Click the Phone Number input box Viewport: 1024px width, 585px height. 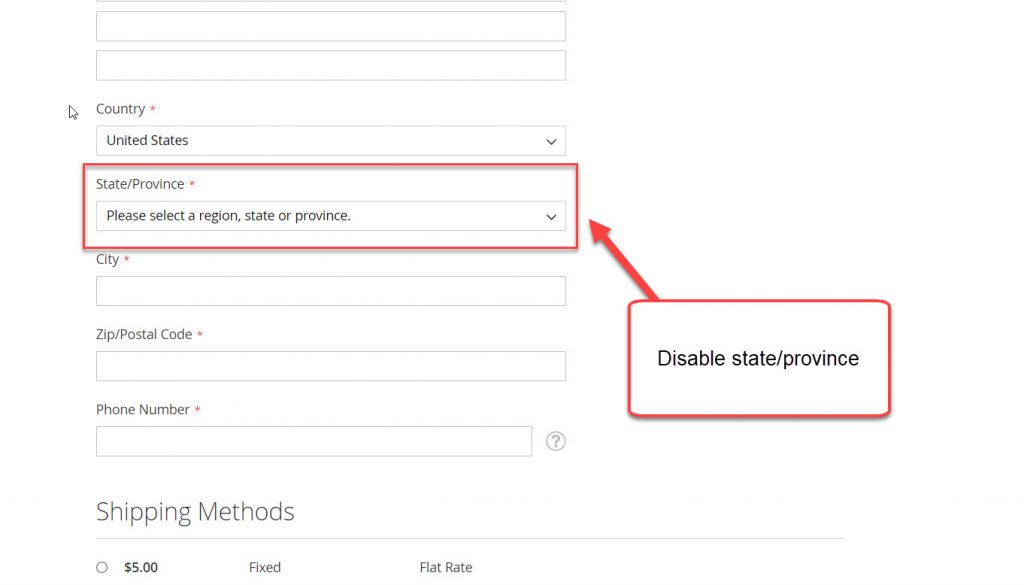313,440
